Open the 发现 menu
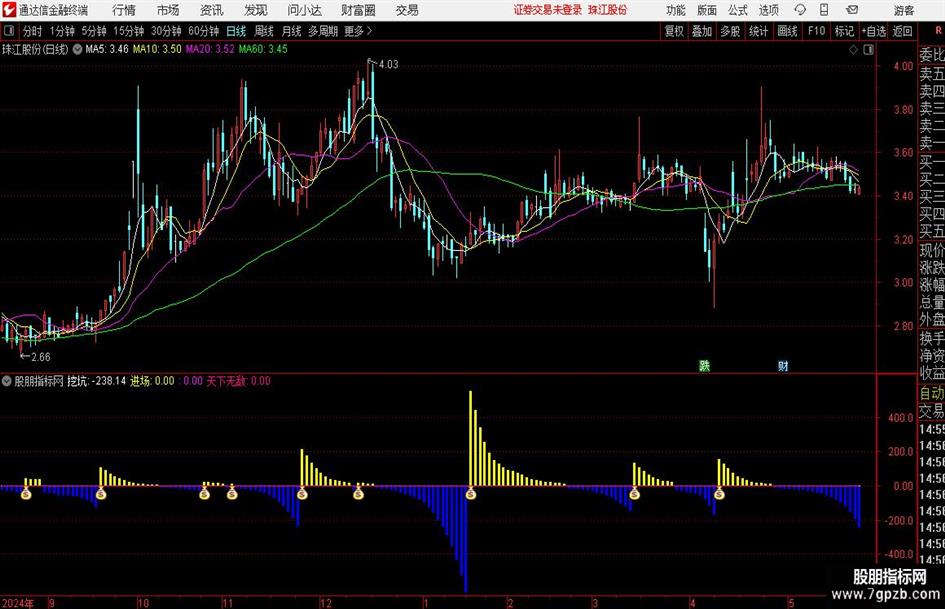Screen dimensions: 945x609 [x=256, y=10]
